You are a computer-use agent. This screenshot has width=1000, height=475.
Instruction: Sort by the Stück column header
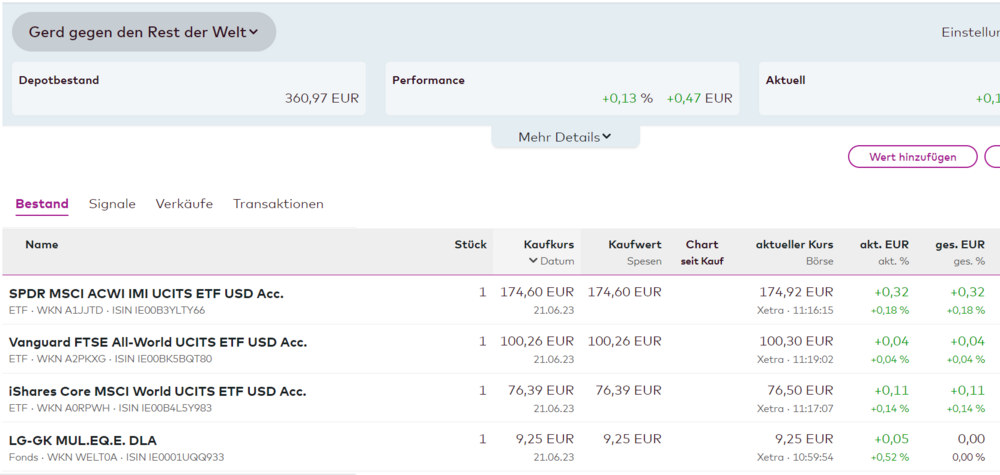point(470,244)
